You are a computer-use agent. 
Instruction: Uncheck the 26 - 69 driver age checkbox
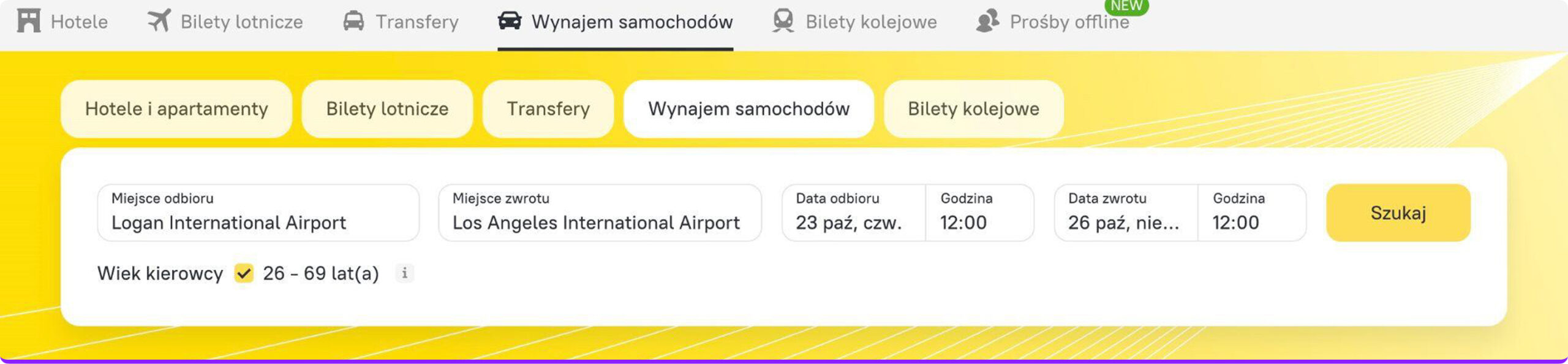pyautogui.click(x=244, y=273)
